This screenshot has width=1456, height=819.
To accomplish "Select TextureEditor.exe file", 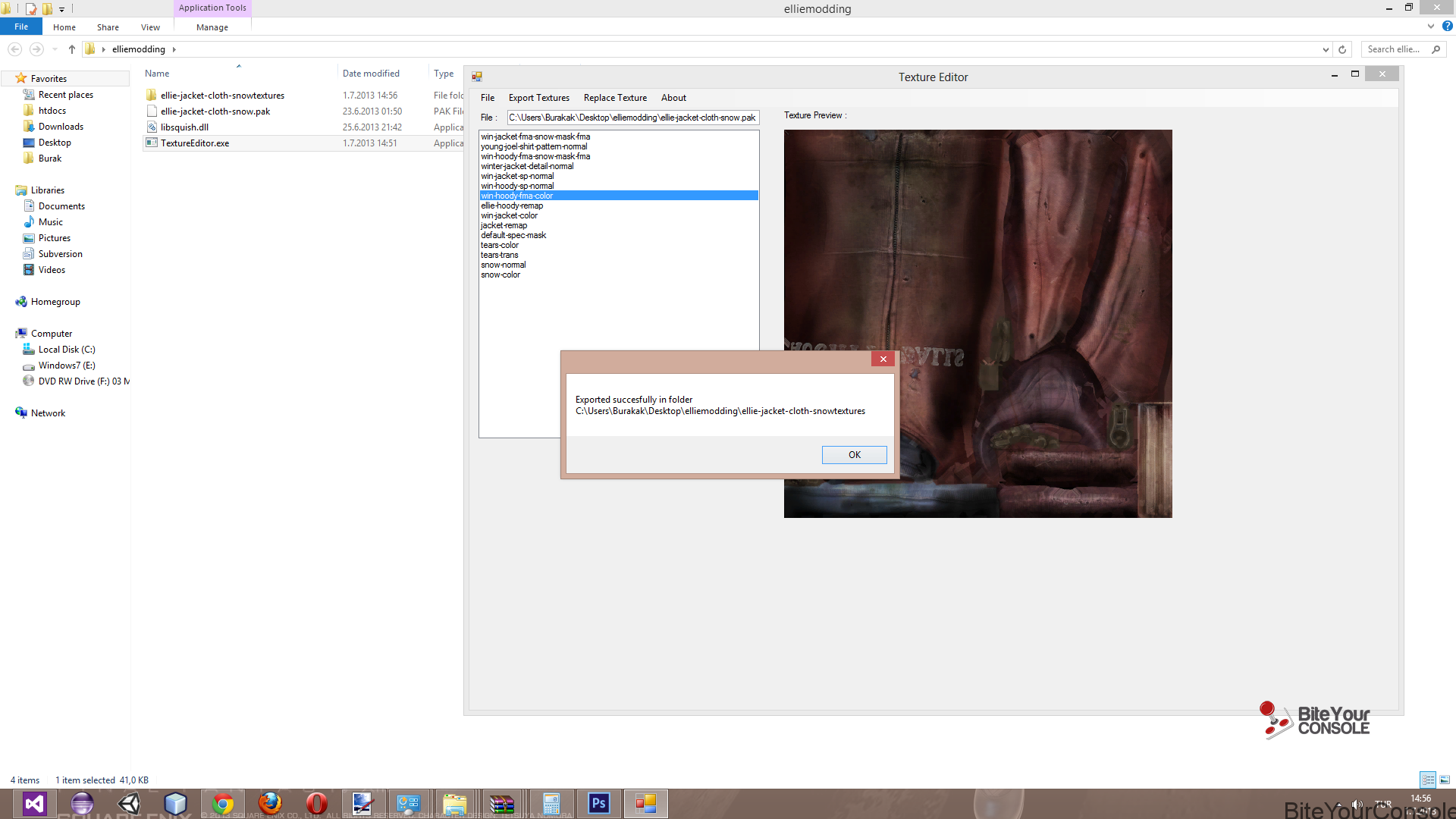I will tap(195, 143).
